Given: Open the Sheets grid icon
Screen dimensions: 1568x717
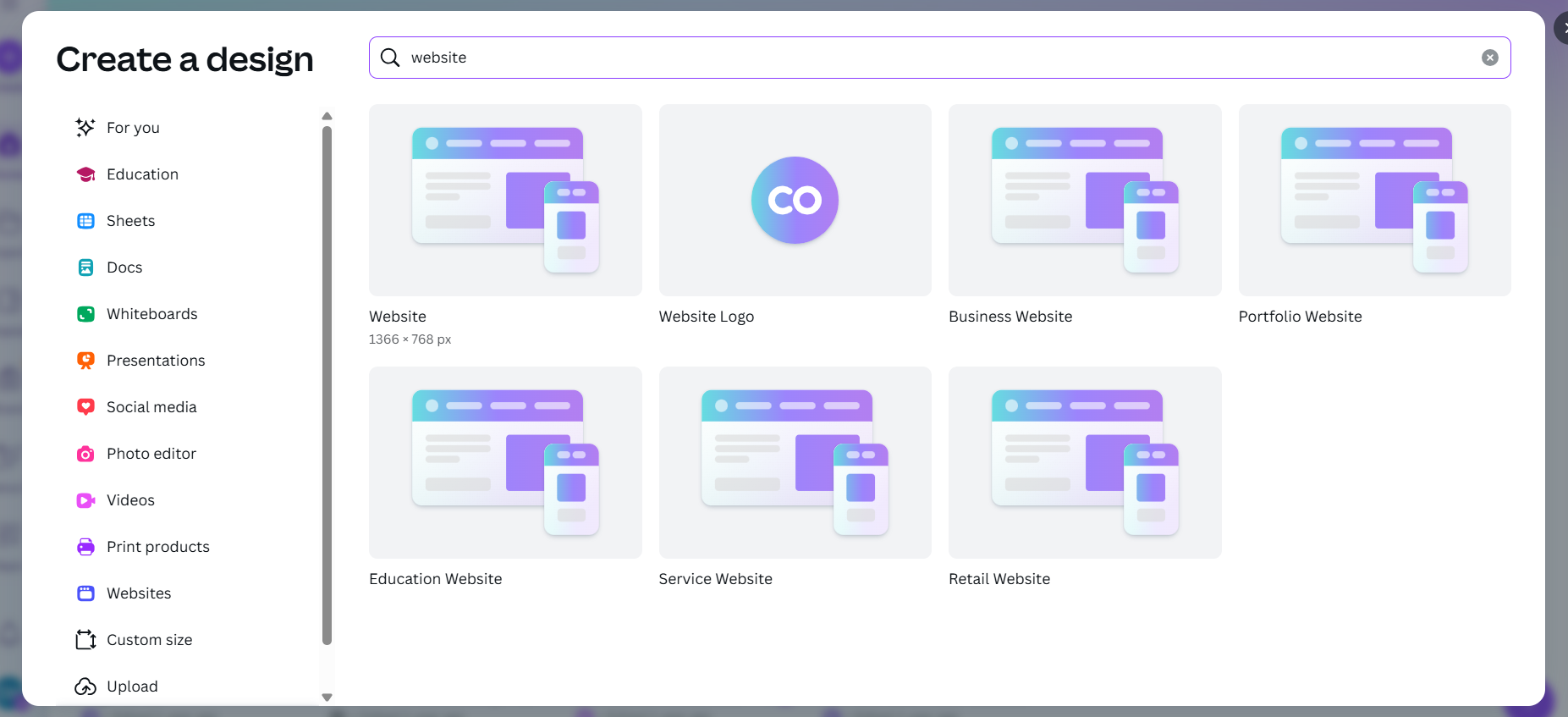Looking at the screenshot, I should (x=85, y=221).
